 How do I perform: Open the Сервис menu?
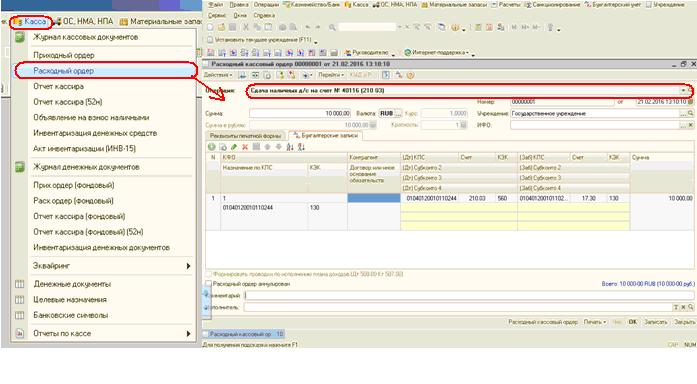tap(217, 15)
